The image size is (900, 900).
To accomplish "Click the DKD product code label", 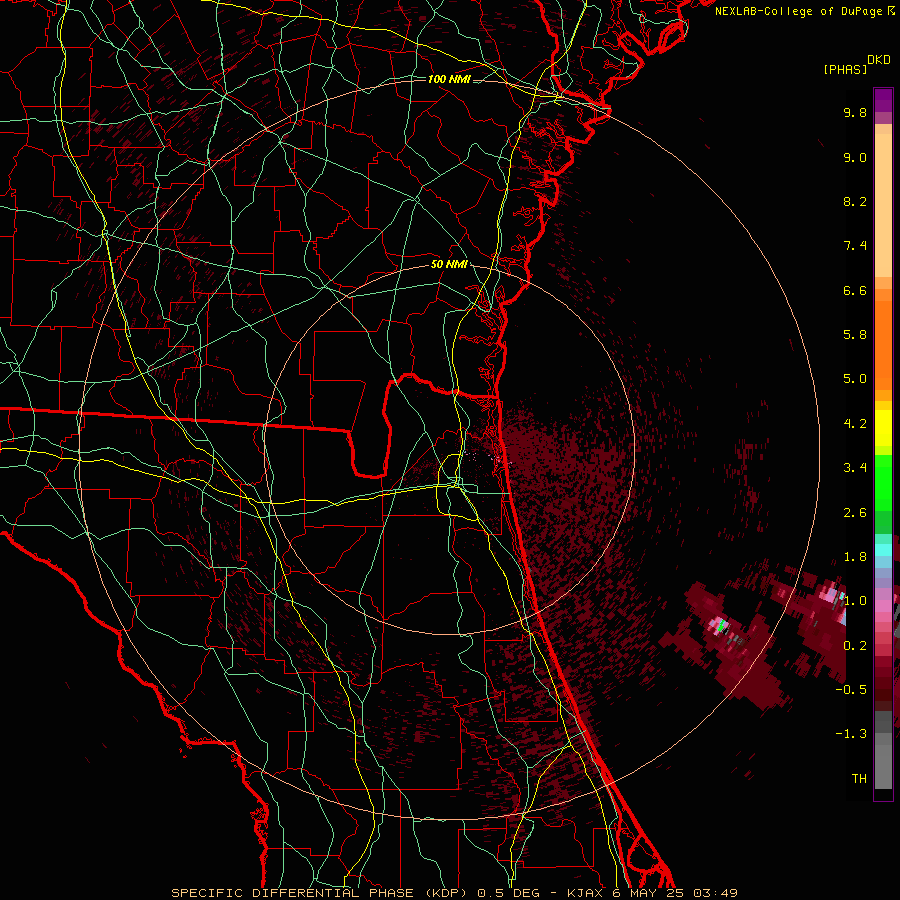I will 879,60.
